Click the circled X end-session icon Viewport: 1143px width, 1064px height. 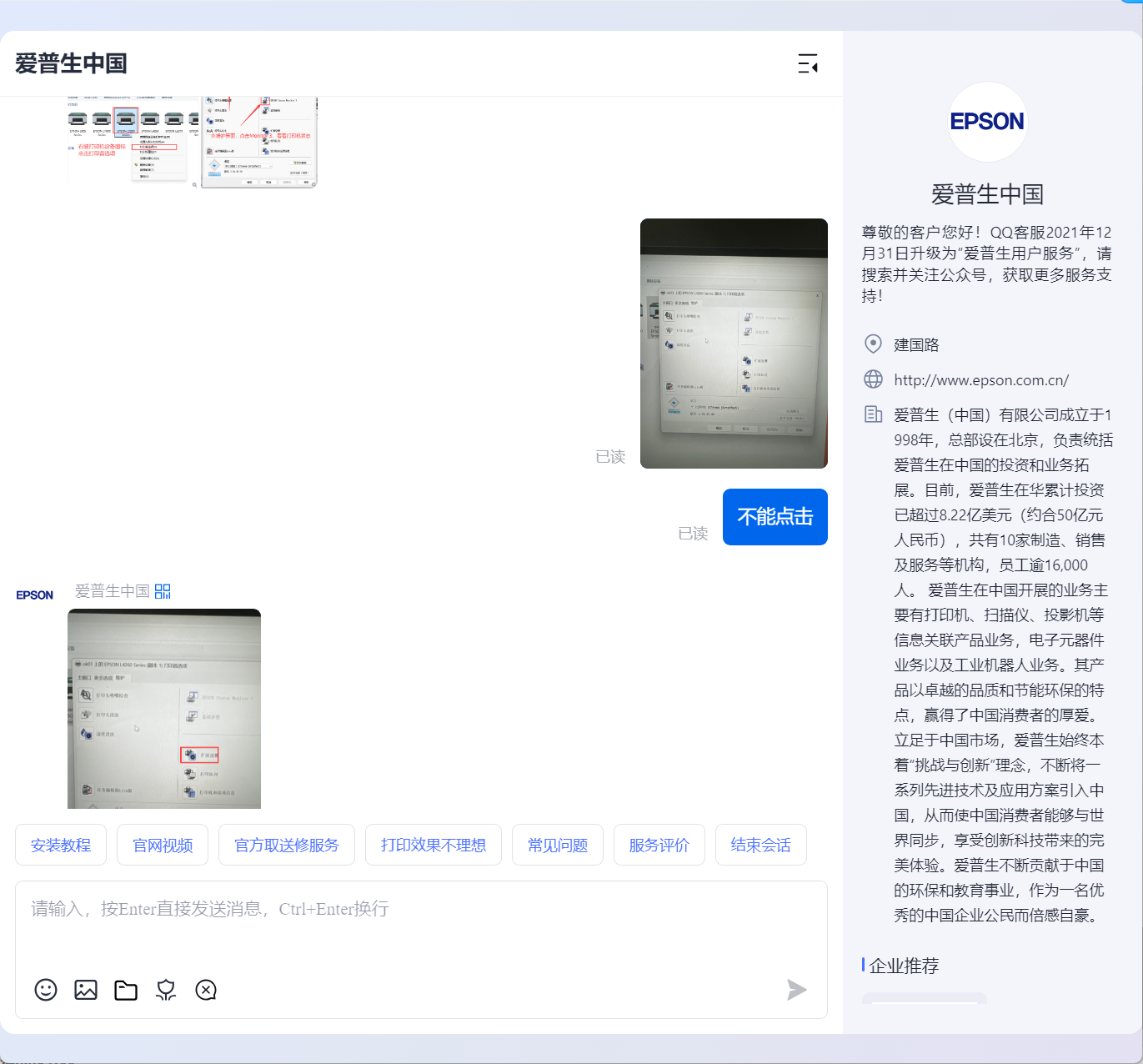point(206,990)
